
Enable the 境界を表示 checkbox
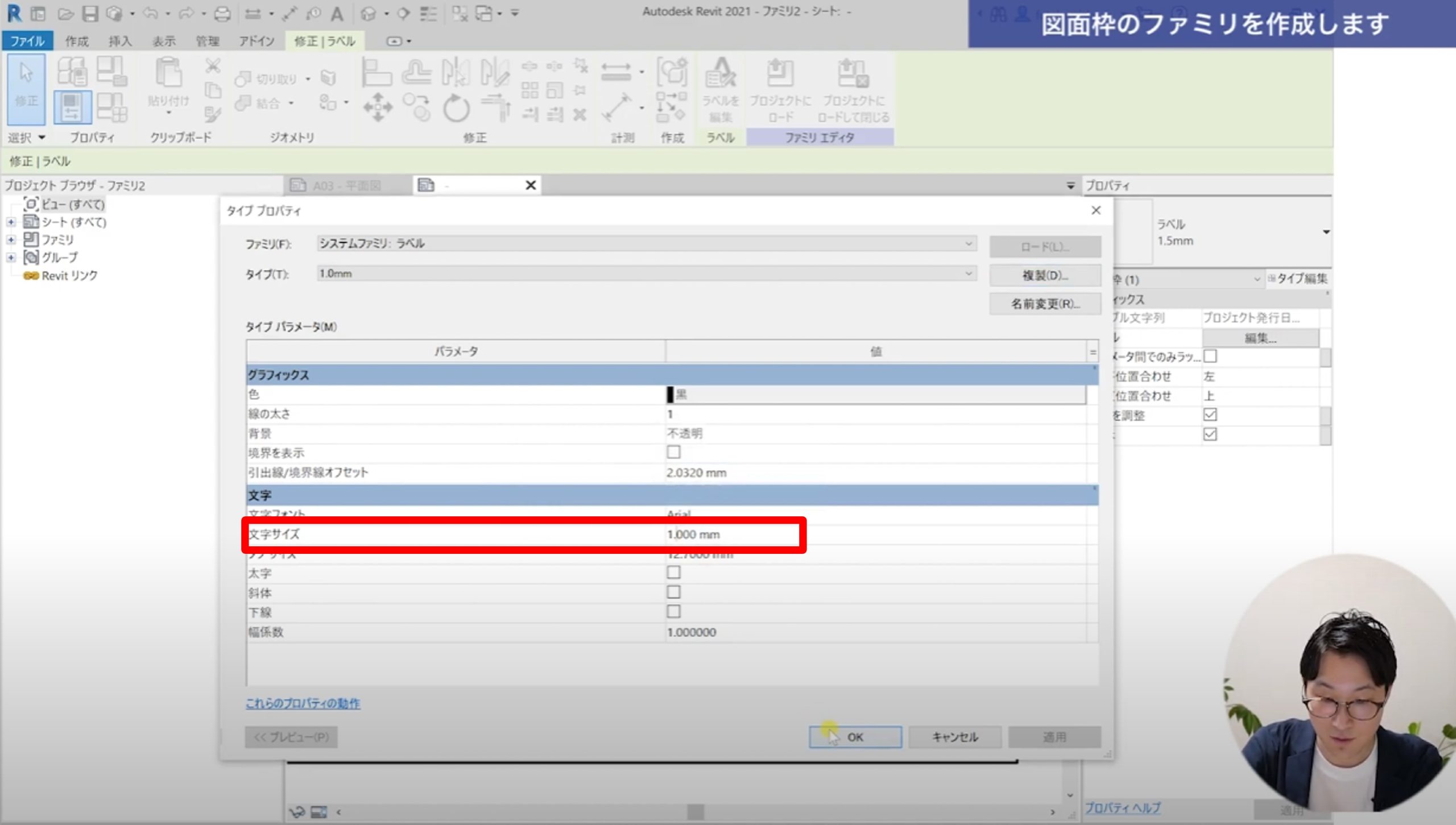click(x=673, y=453)
